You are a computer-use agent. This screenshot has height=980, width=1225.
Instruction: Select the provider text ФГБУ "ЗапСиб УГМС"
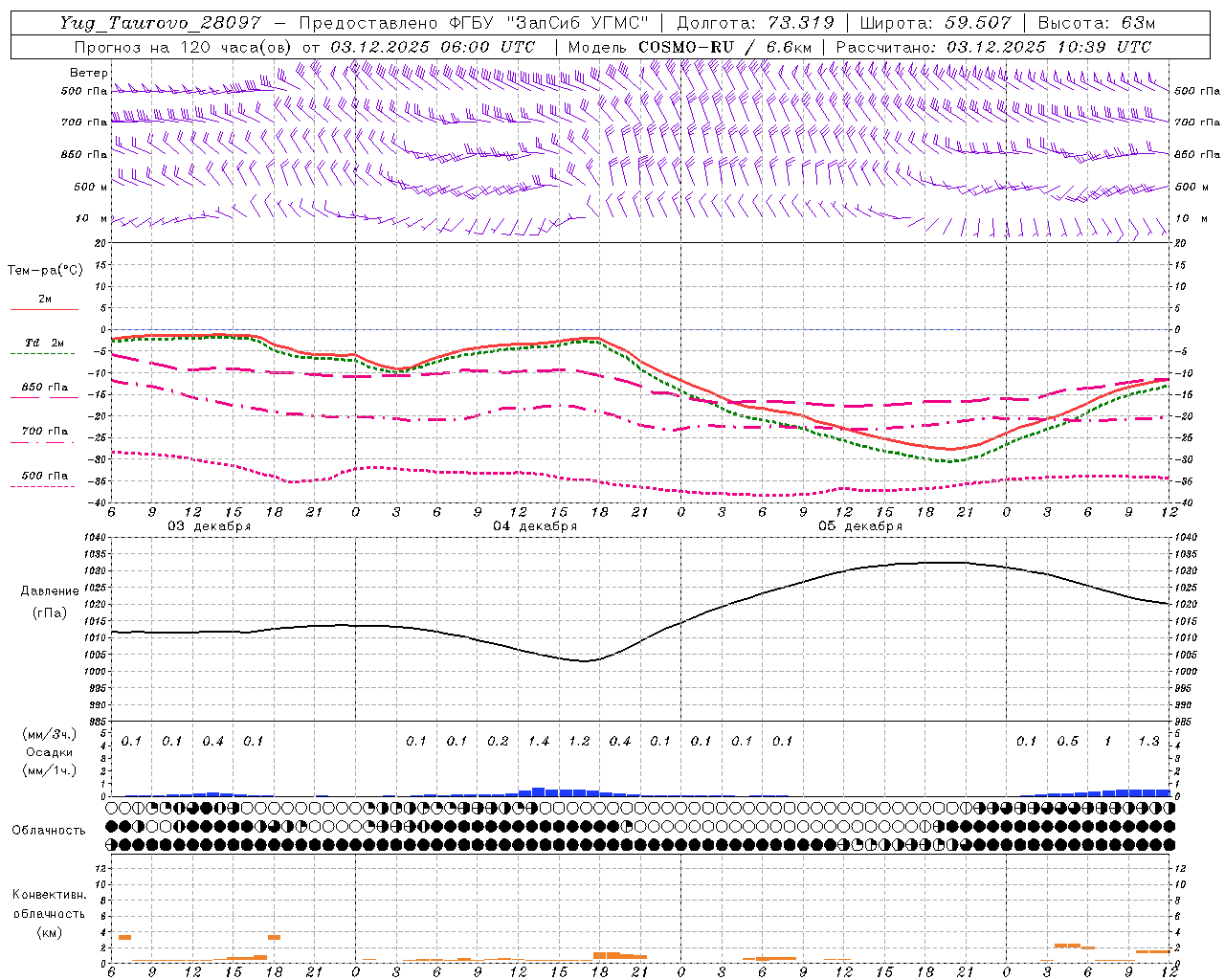(548, 24)
